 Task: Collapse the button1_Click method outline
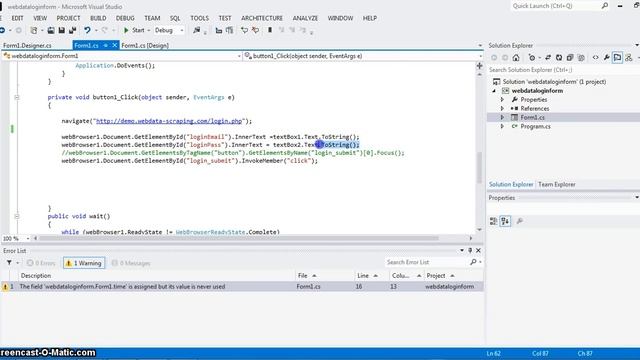17,97
